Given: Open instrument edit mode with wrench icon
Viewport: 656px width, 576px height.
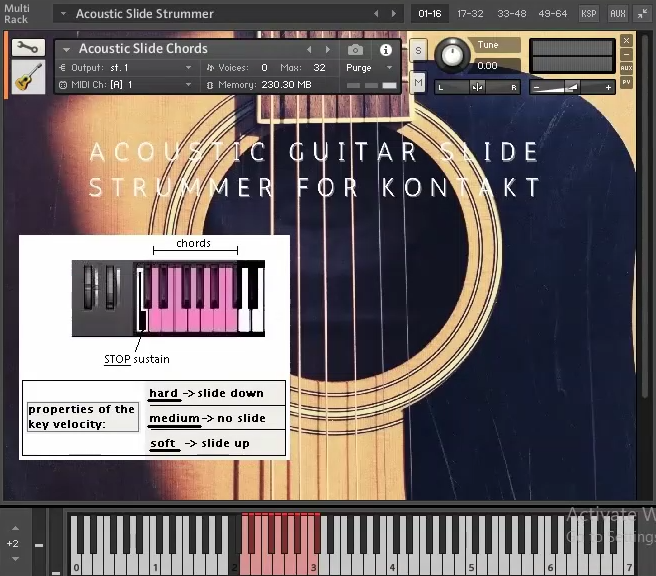Looking at the screenshot, I should 28,48.
